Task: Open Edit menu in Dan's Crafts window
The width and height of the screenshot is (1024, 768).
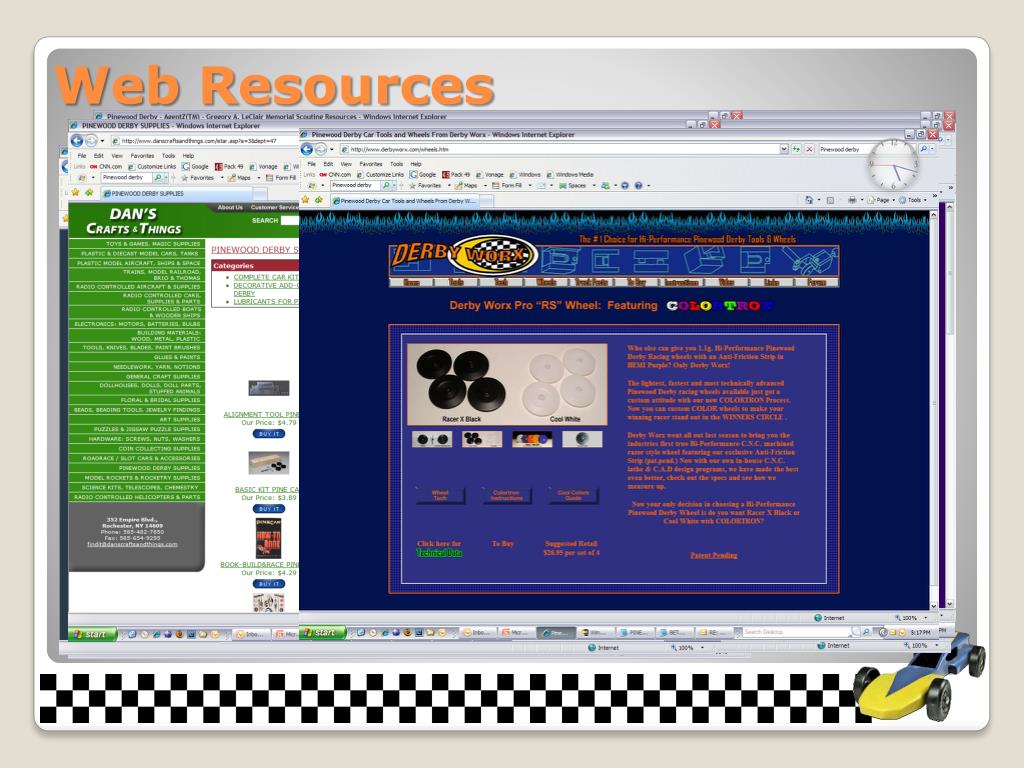Action: coord(99,155)
